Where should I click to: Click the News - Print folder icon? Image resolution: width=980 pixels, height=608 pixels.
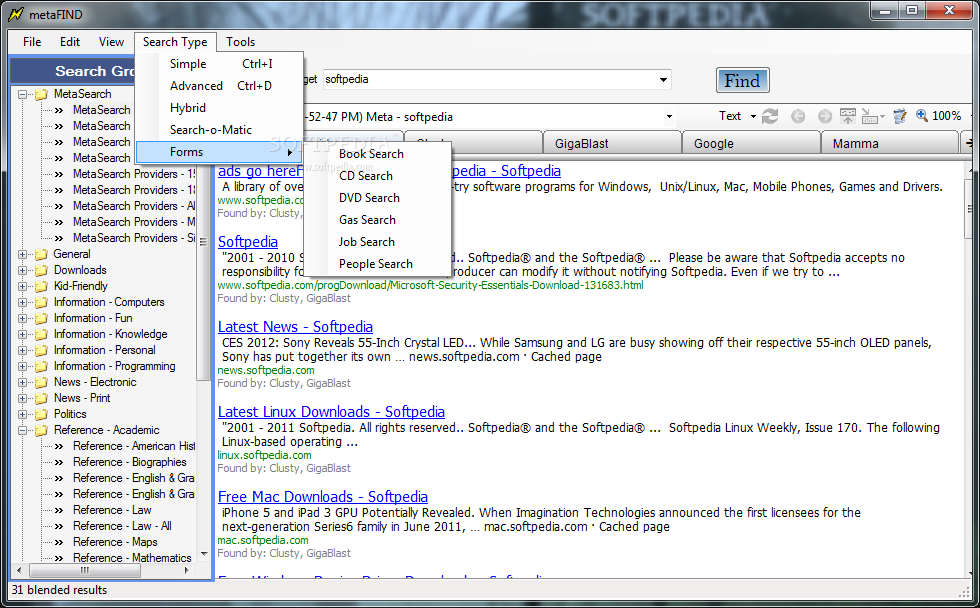[x=41, y=399]
